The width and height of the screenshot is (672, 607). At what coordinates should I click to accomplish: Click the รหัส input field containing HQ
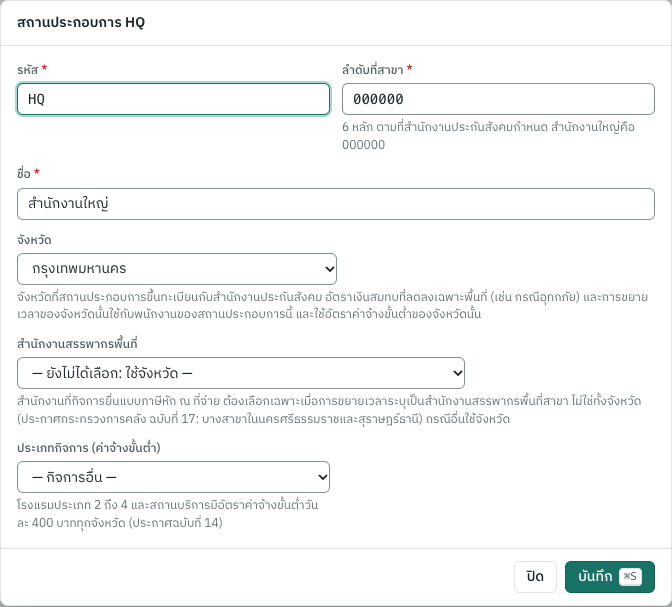pyautogui.click(x=173, y=99)
